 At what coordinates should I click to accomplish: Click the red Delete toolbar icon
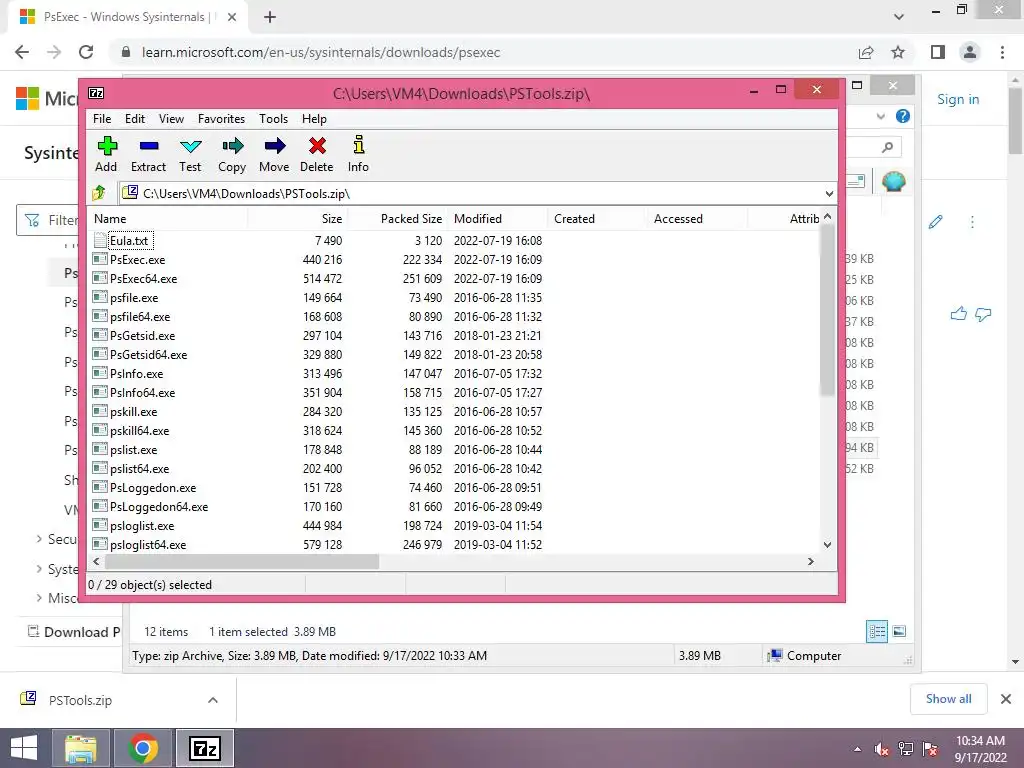317,146
